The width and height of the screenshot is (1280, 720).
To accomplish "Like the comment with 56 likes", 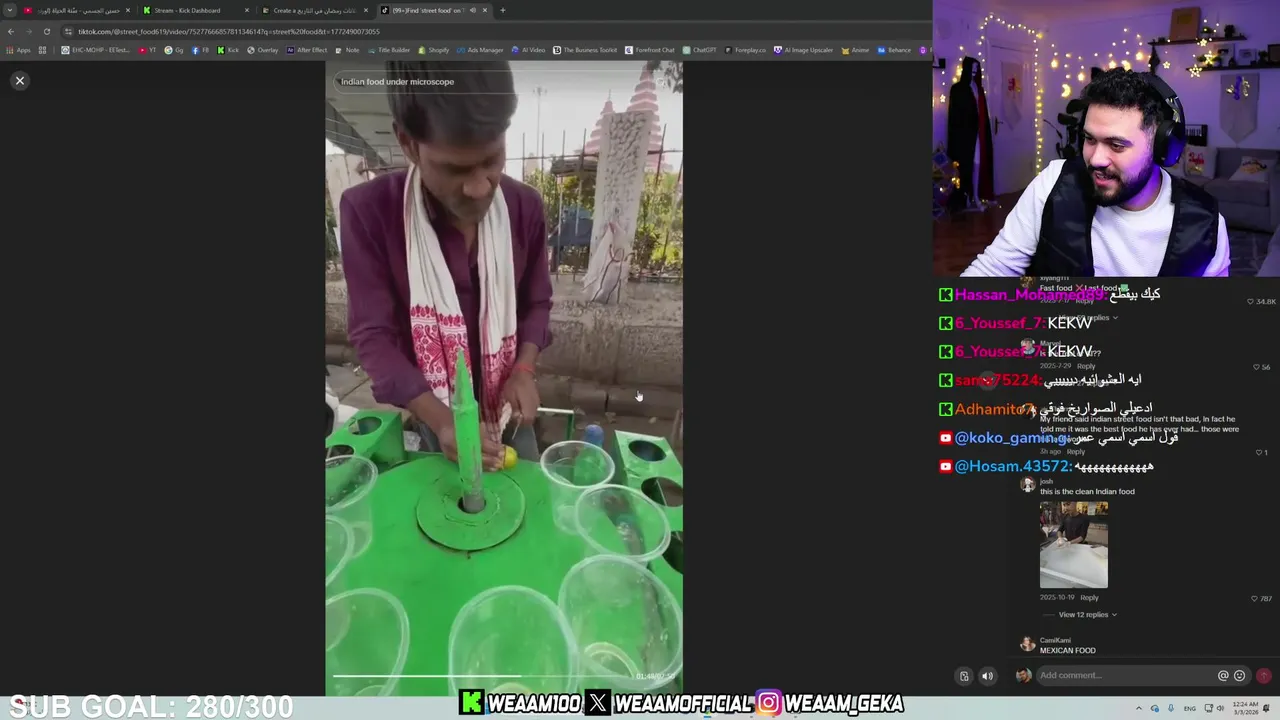I will [x=1257, y=367].
